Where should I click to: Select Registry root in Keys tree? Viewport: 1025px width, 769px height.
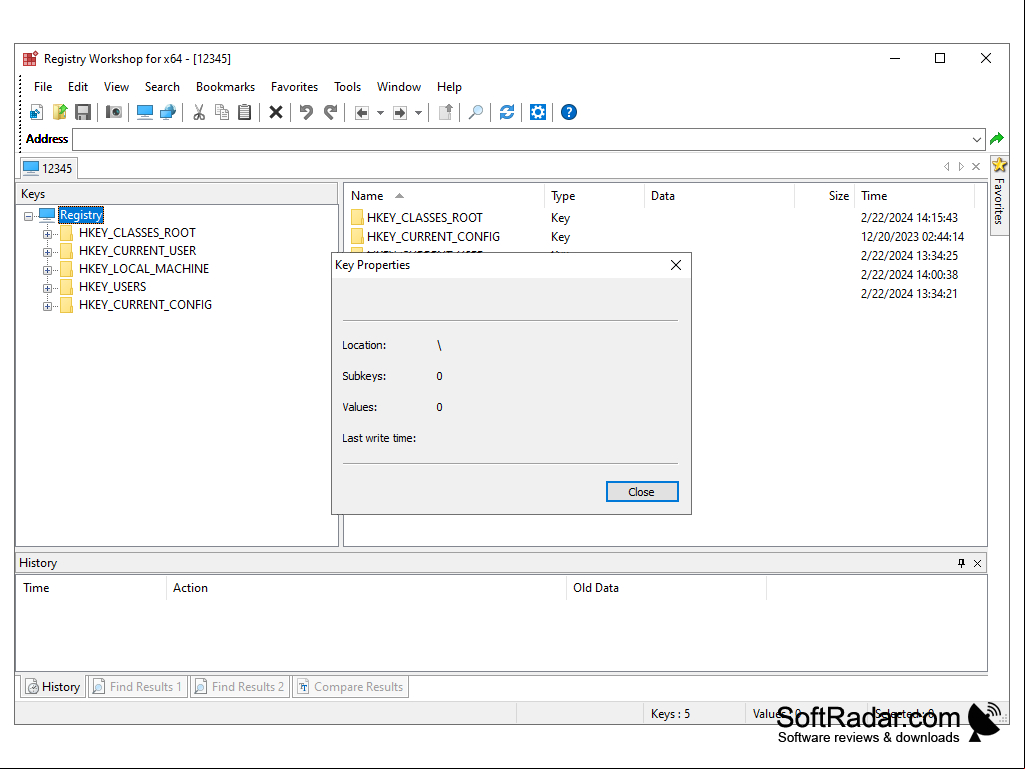click(x=81, y=215)
